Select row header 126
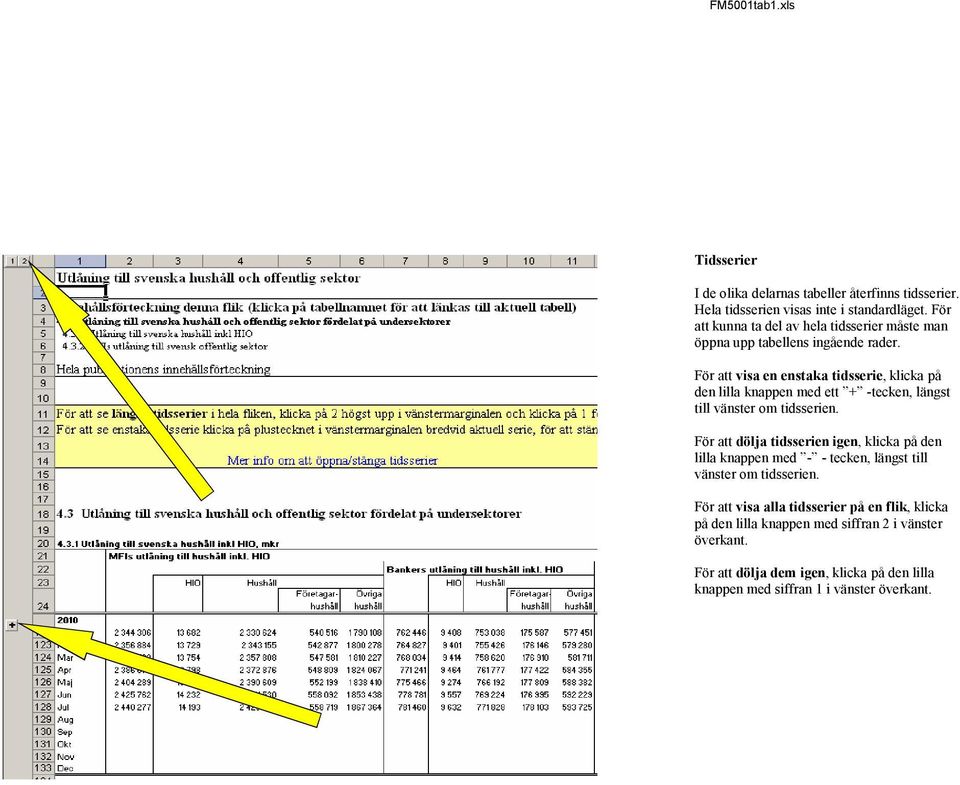The height and width of the screenshot is (785, 960). point(43,682)
